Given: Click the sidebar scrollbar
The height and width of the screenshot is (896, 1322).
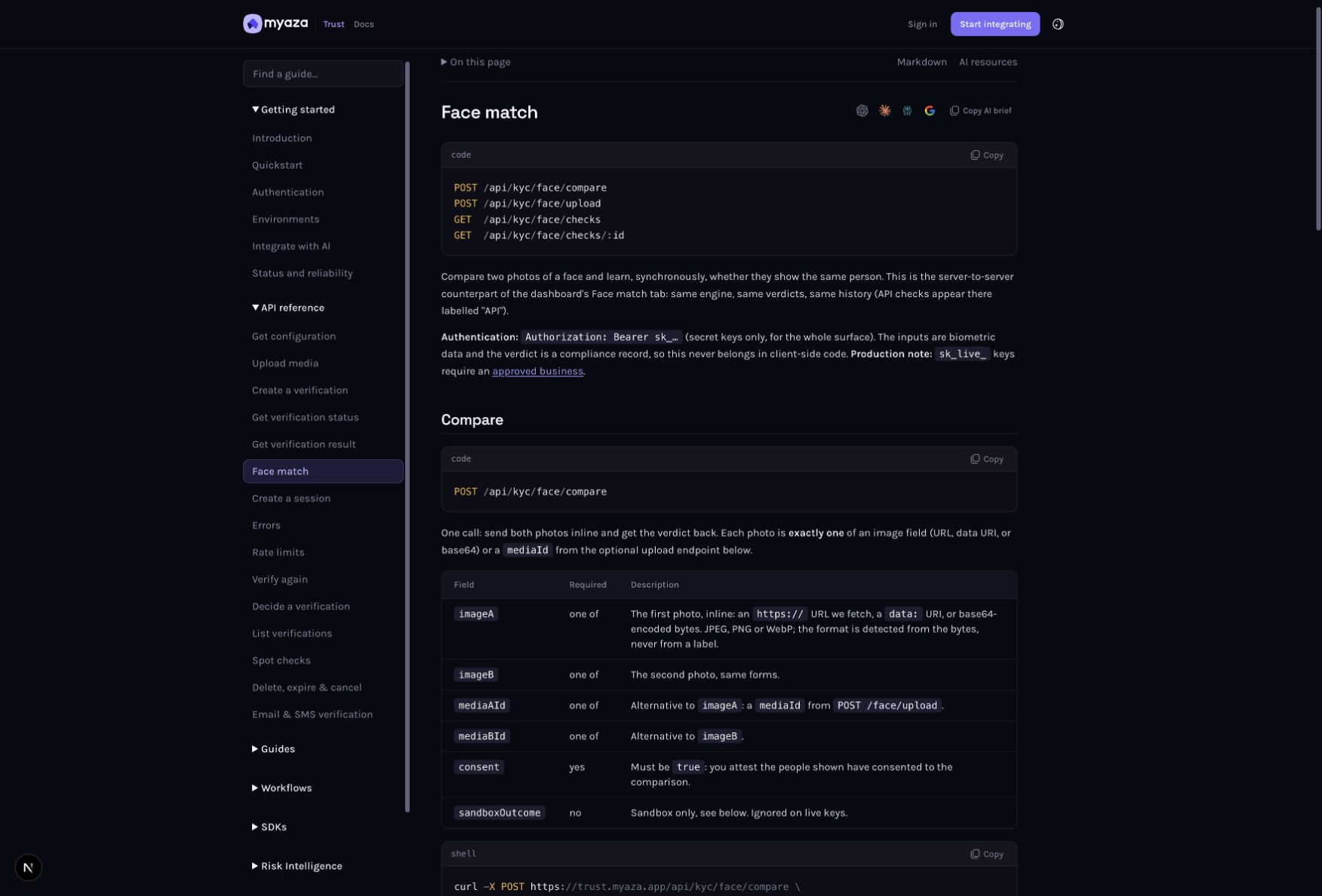Looking at the screenshot, I should click(407, 437).
